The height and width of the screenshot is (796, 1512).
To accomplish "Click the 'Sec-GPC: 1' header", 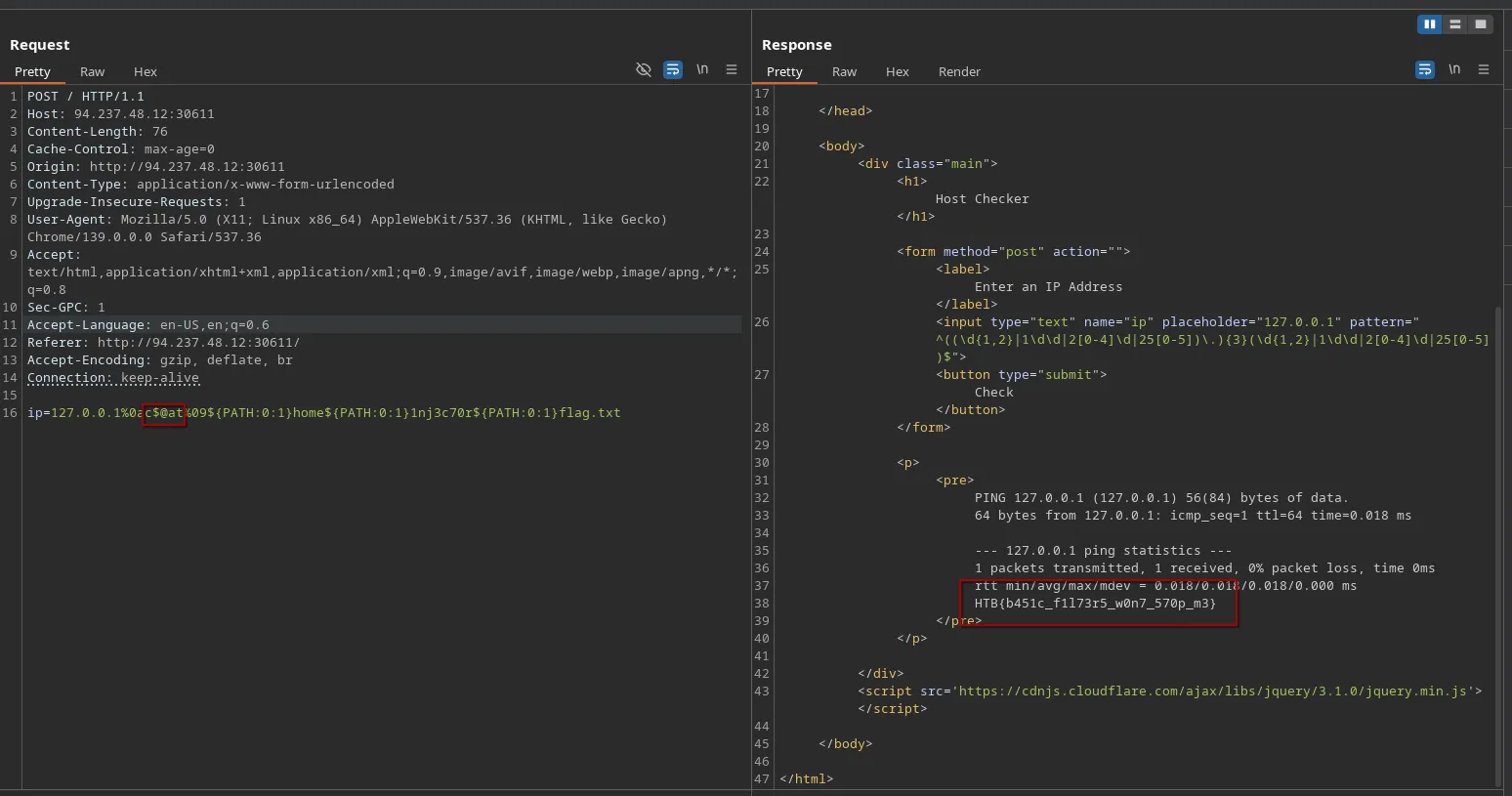I will [66, 308].
